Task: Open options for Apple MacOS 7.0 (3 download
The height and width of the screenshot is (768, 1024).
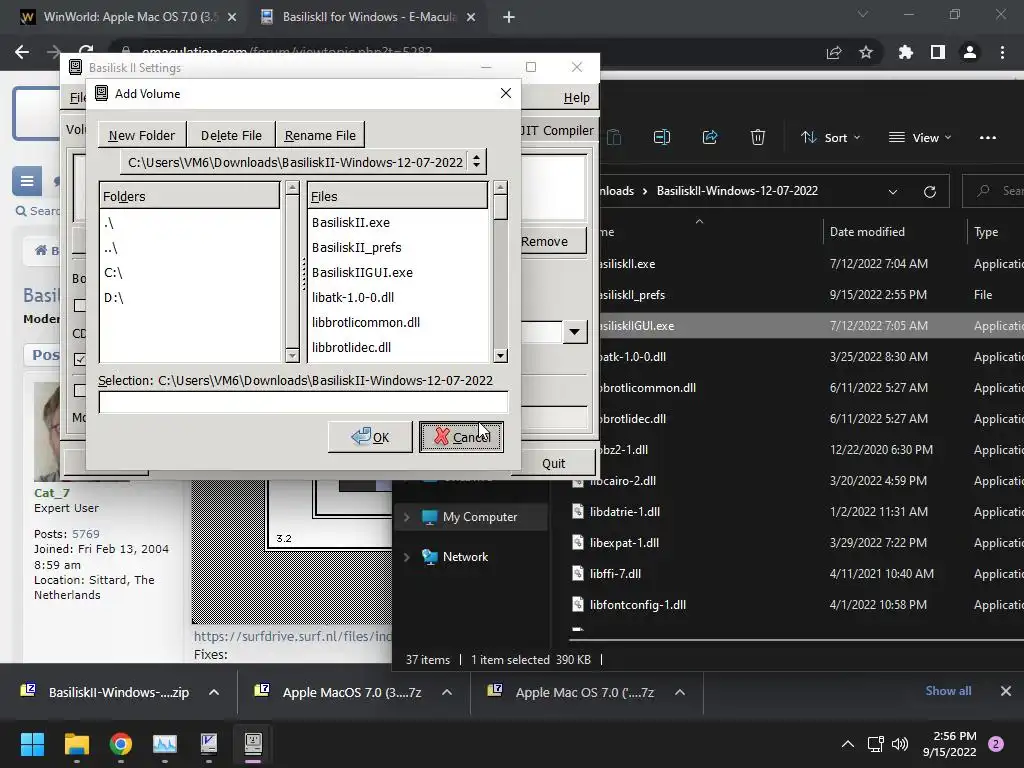Action: click(447, 692)
